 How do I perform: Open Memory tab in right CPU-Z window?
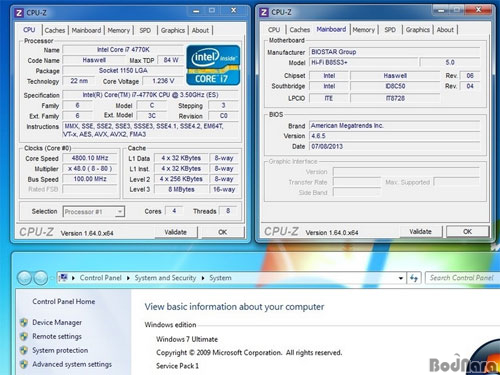[x=364, y=30]
